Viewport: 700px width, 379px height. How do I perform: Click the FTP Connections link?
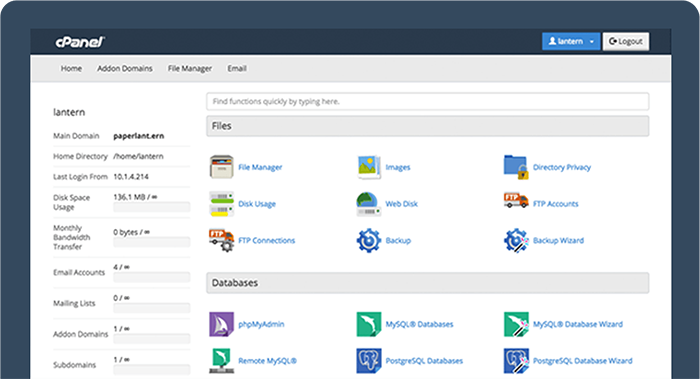267,241
